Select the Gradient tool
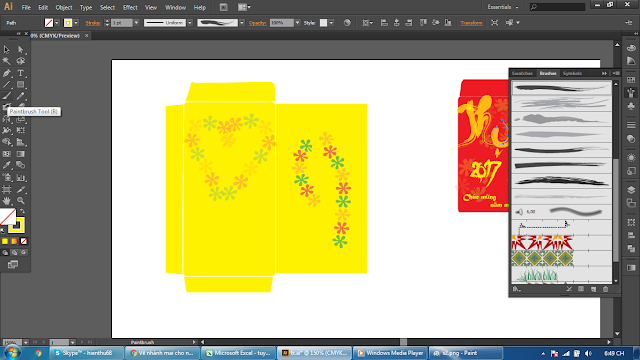 point(20,154)
